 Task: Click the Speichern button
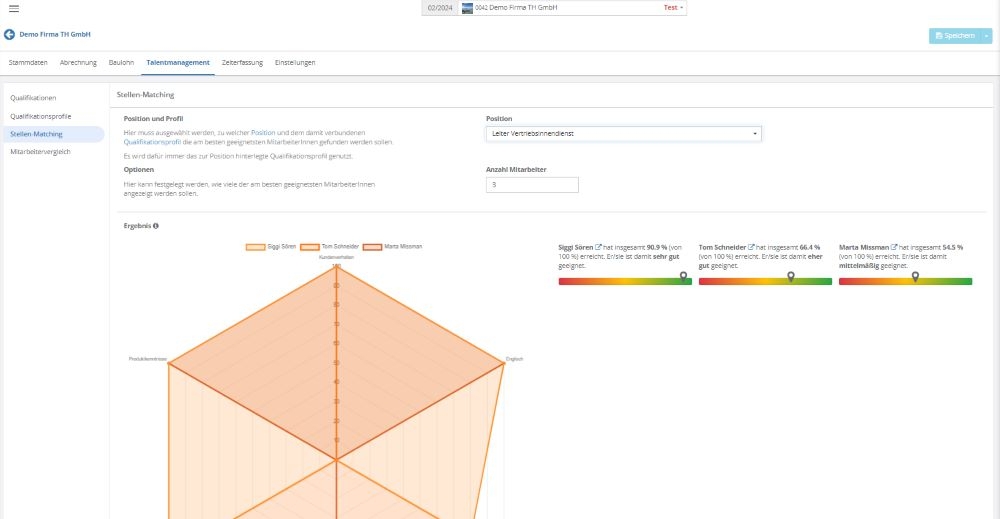click(955, 36)
